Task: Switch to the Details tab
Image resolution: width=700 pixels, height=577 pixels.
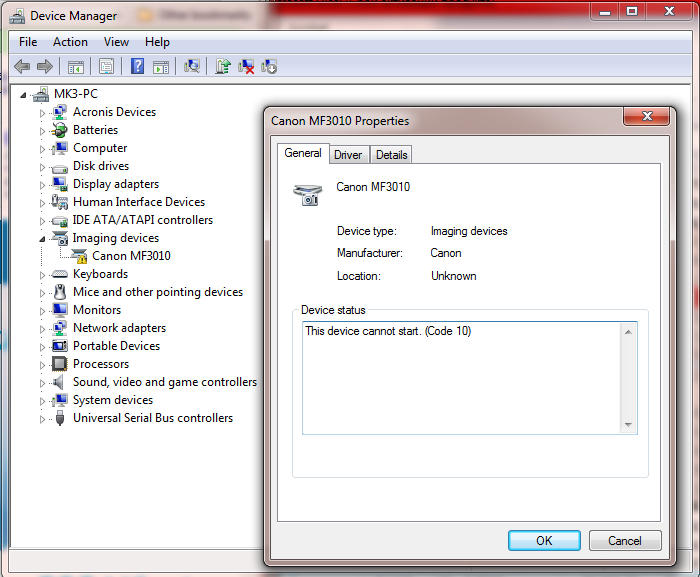Action: pyautogui.click(x=392, y=155)
